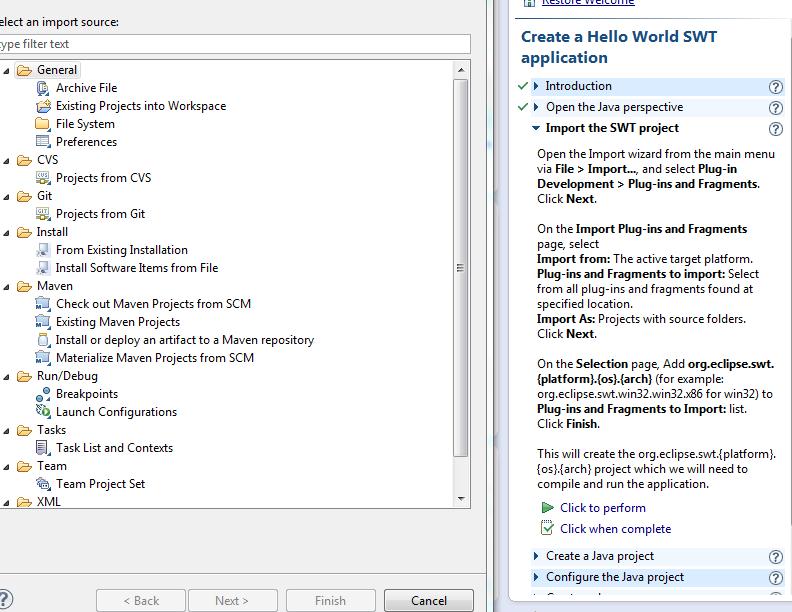Screen dimensions: 792x612
Task: Click the Click to perform link
Action: [603, 508]
